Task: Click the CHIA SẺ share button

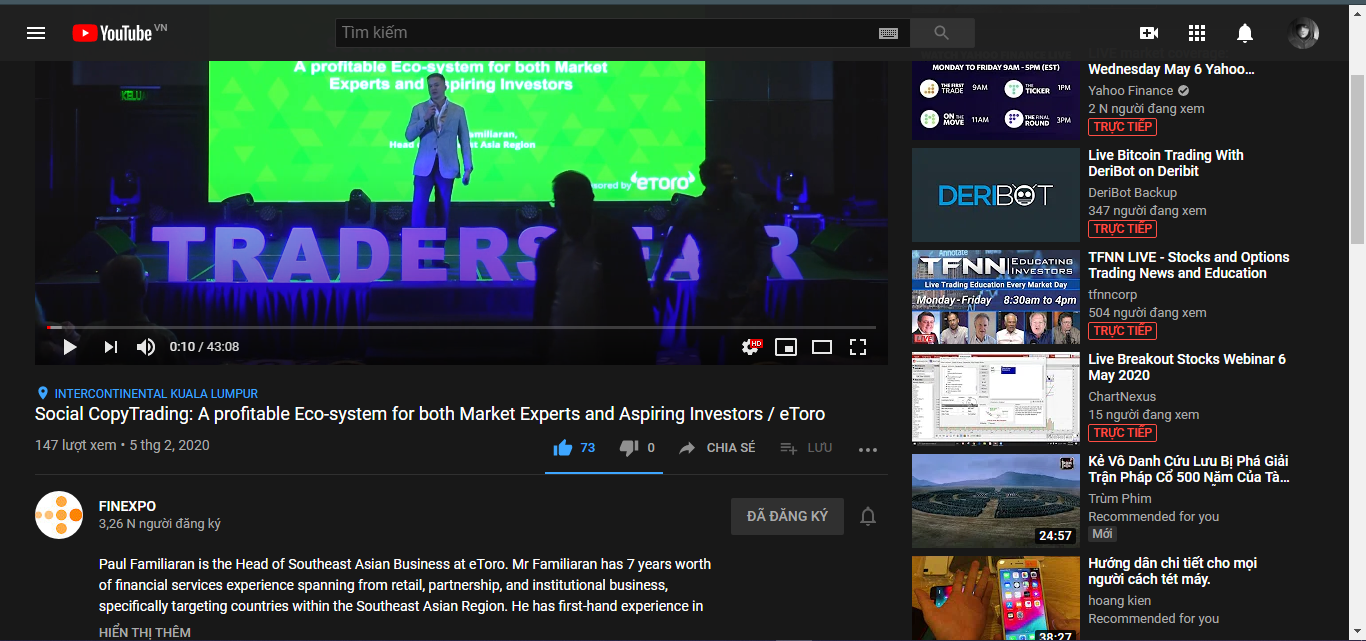Action: coord(717,448)
